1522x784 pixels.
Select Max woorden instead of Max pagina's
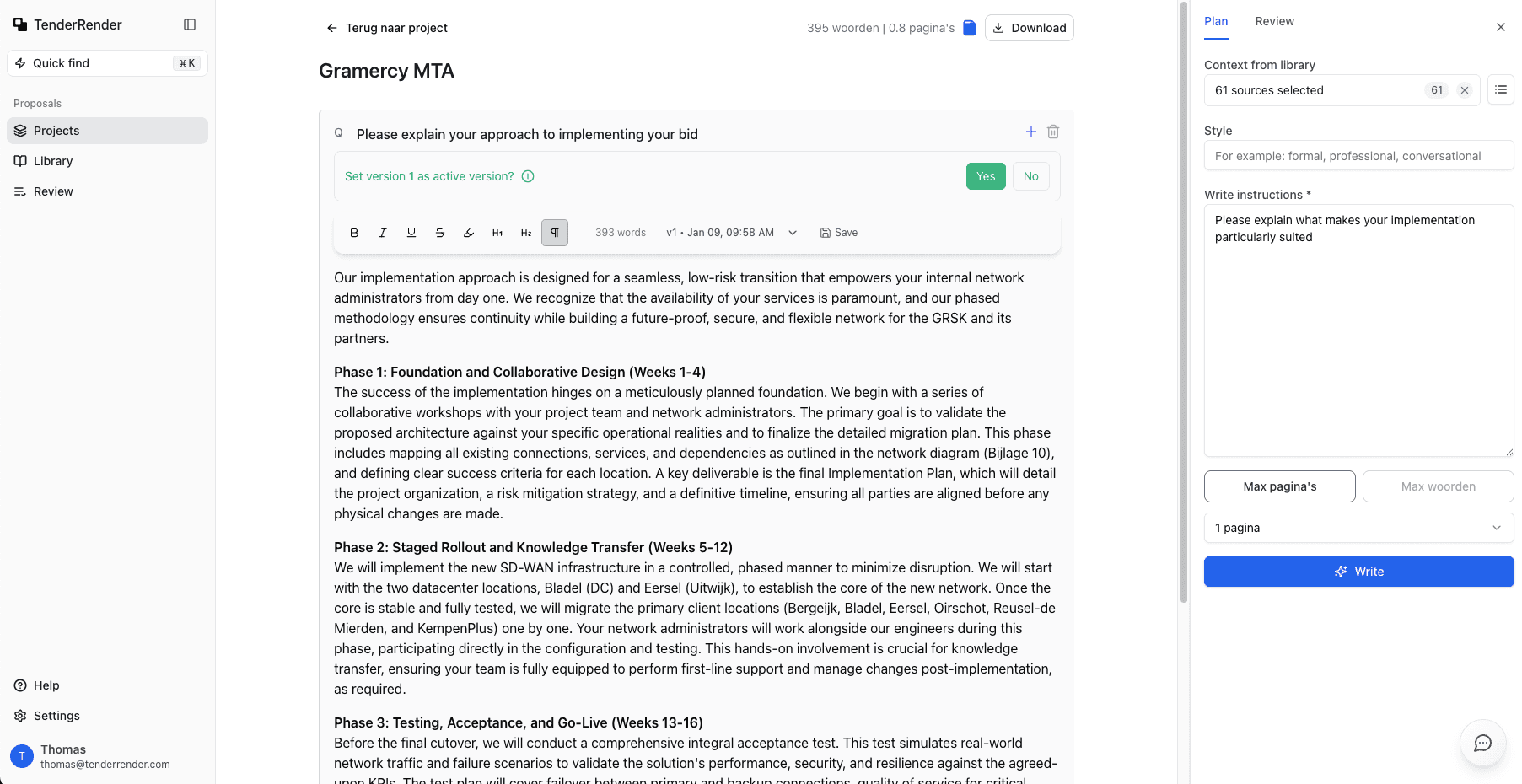tap(1438, 486)
